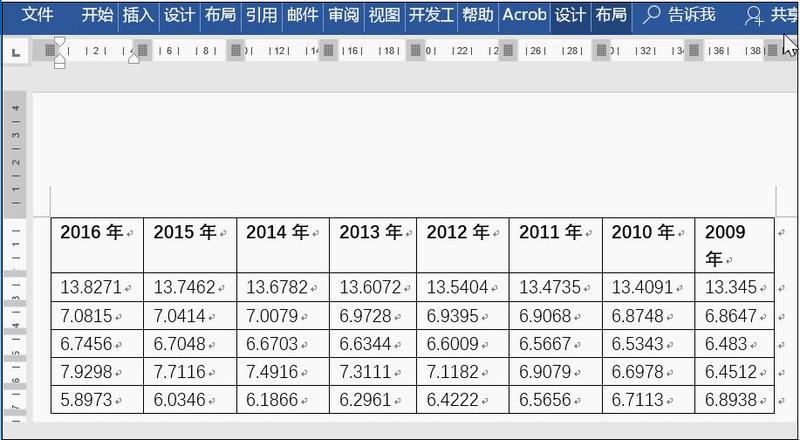
Task: Click the right indent marker near ruler mark 4
Action: point(134,59)
